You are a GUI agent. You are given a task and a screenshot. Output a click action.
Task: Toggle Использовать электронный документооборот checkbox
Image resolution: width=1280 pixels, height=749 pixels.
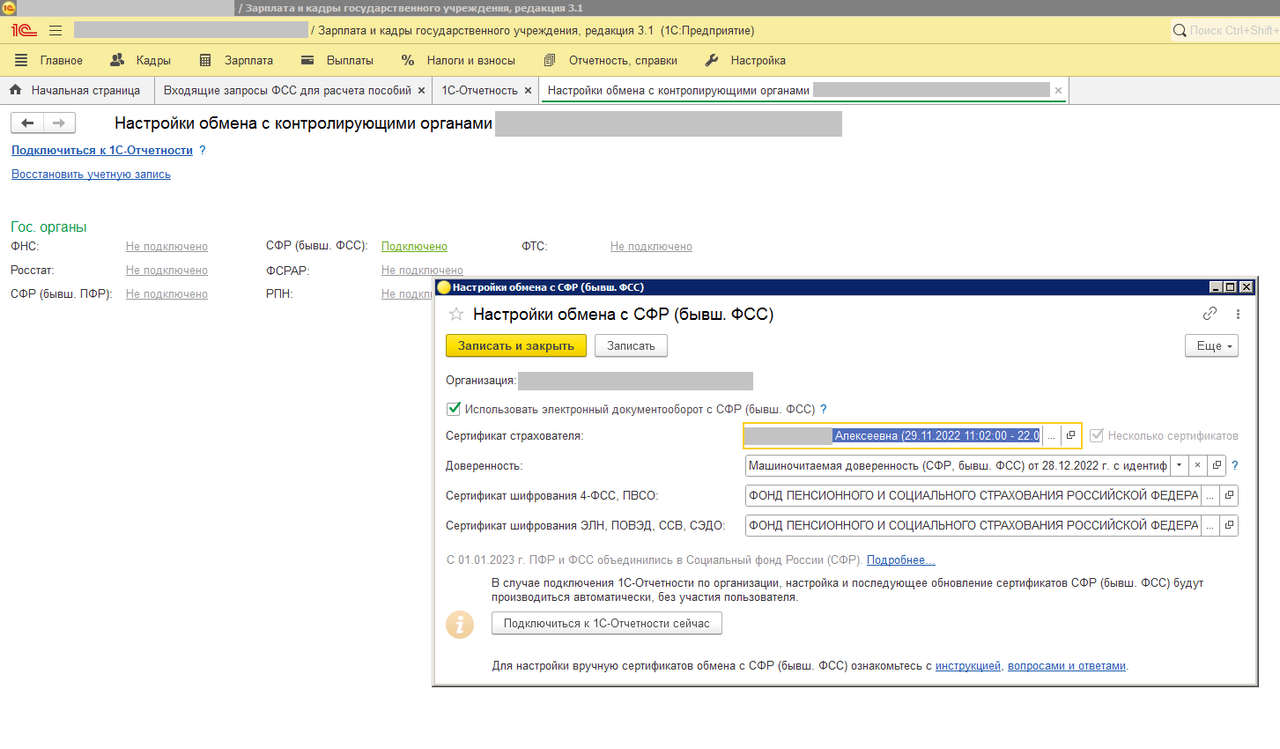(454, 409)
